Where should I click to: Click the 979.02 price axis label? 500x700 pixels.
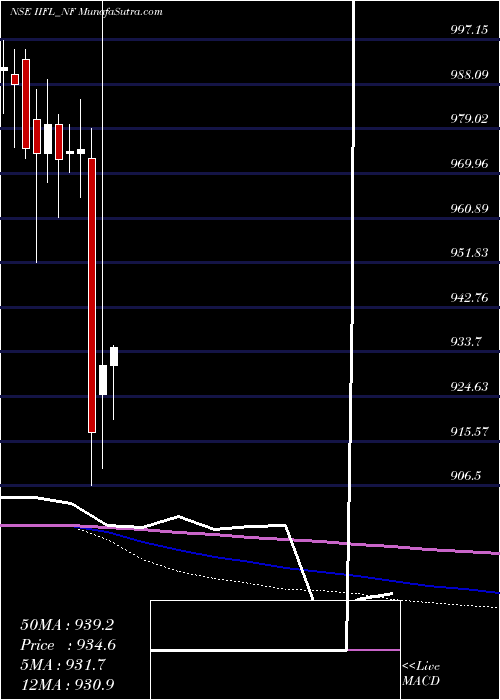tap(469, 119)
